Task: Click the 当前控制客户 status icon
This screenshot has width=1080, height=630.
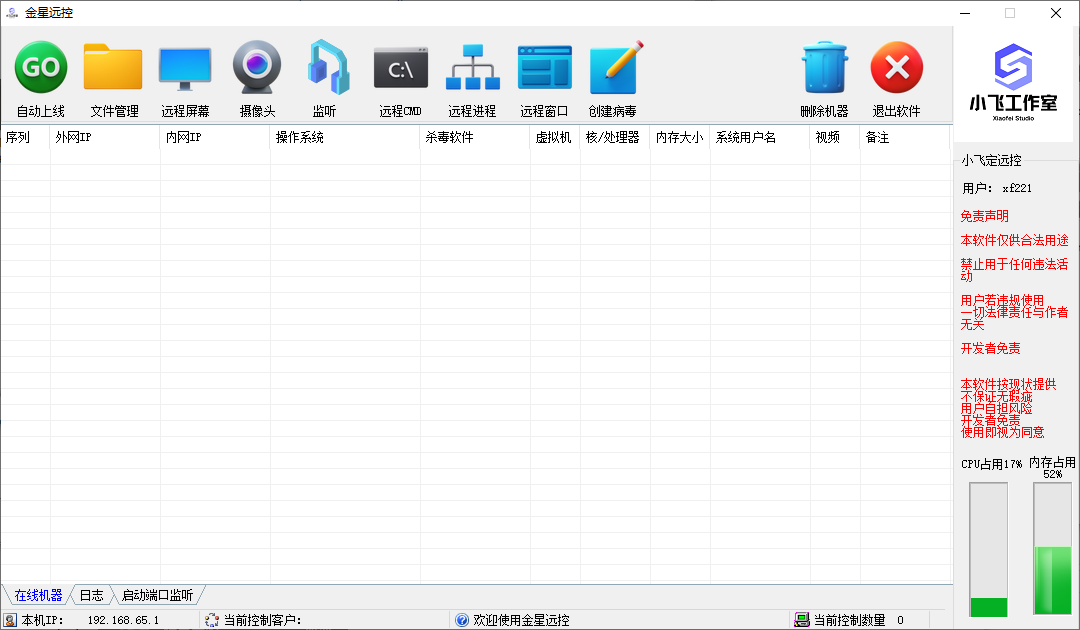Action: click(x=212, y=620)
